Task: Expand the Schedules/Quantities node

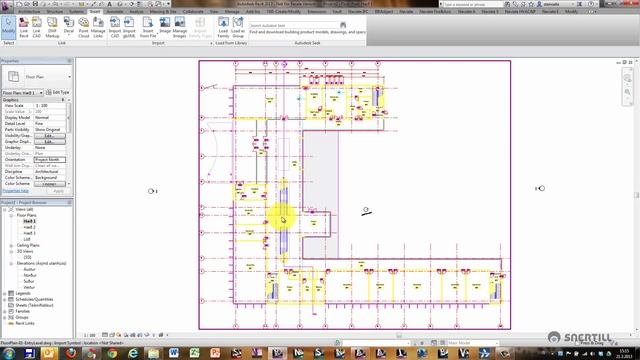Action: 5,299
